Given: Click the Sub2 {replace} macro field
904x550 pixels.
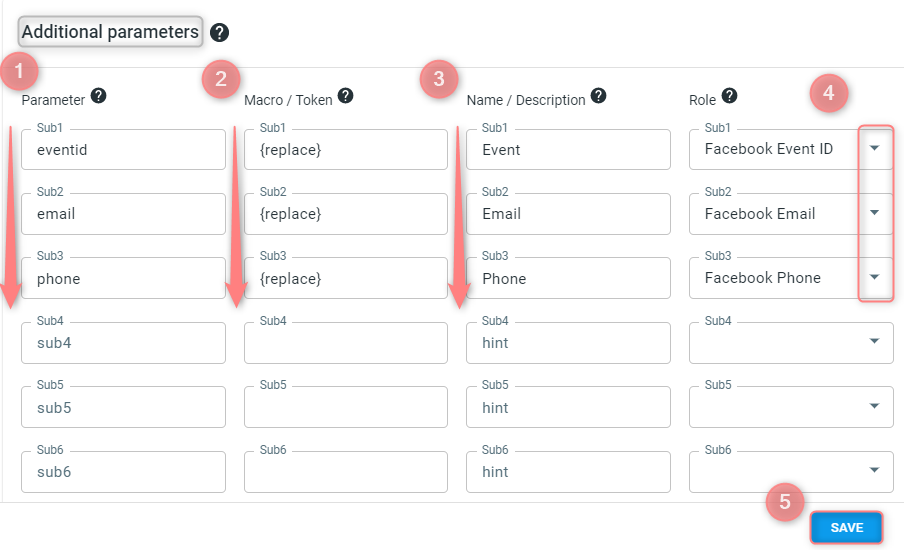Looking at the screenshot, I should click(346, 214).
